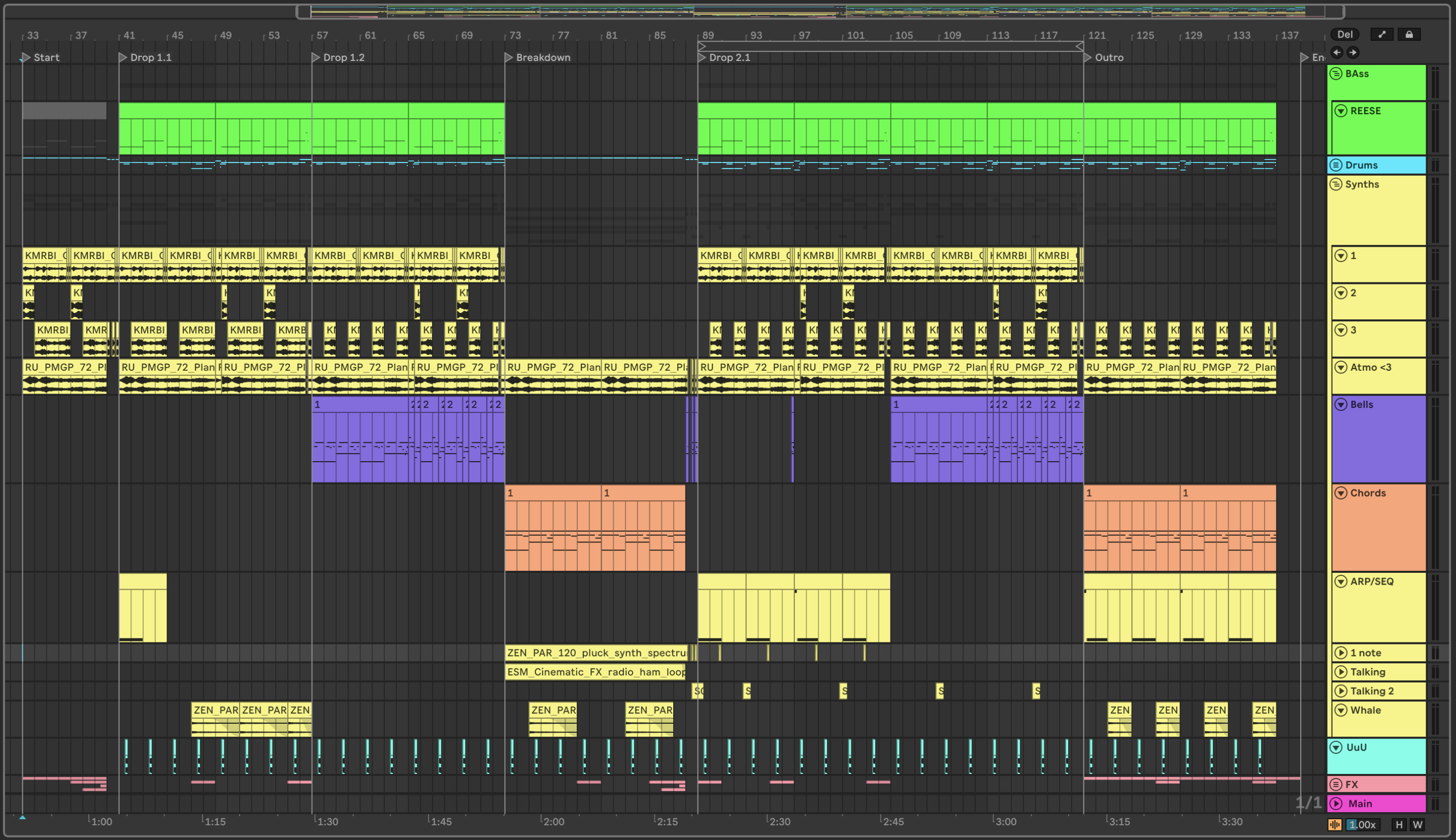The height and width of the screenshot is (840, 1456).
Task: Click the Drums track level meter
Action: pos(1435,165)
